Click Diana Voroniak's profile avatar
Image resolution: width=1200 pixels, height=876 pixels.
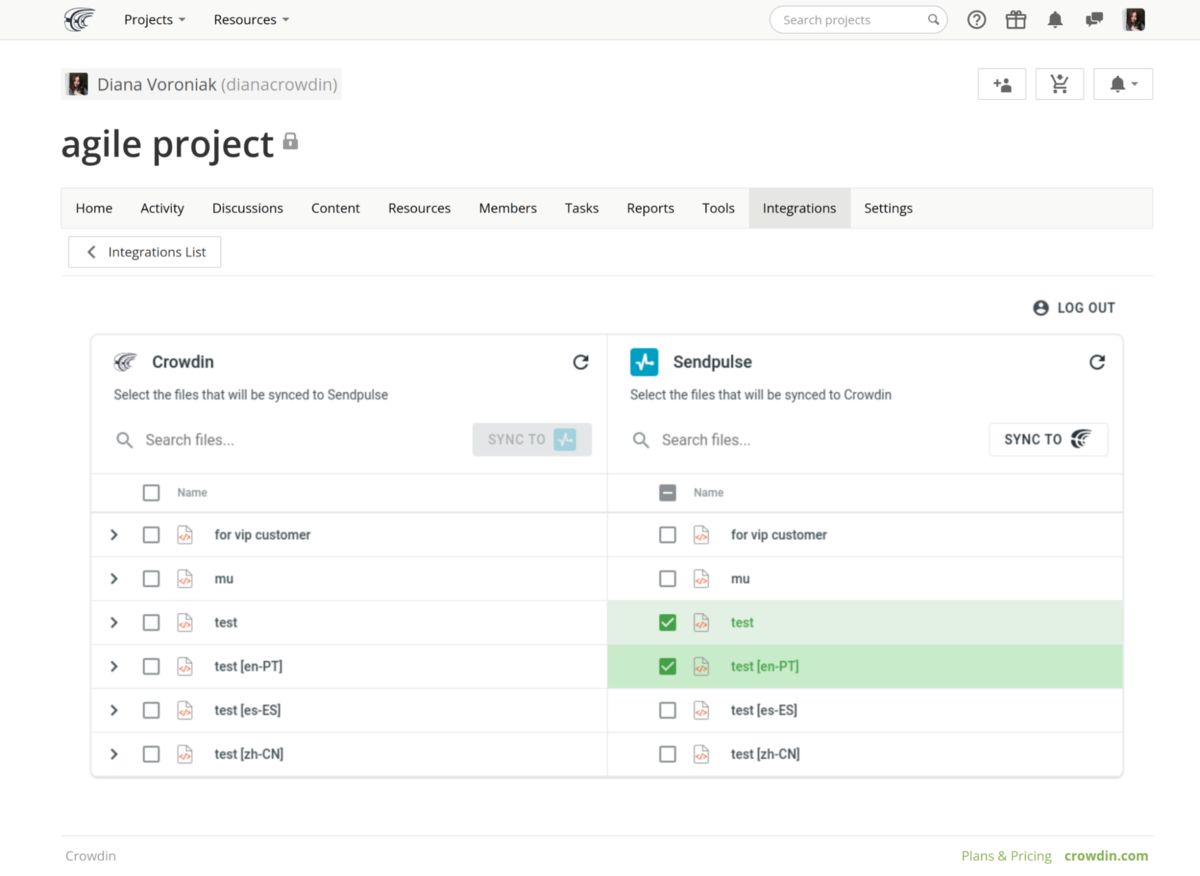click(78, 85)
